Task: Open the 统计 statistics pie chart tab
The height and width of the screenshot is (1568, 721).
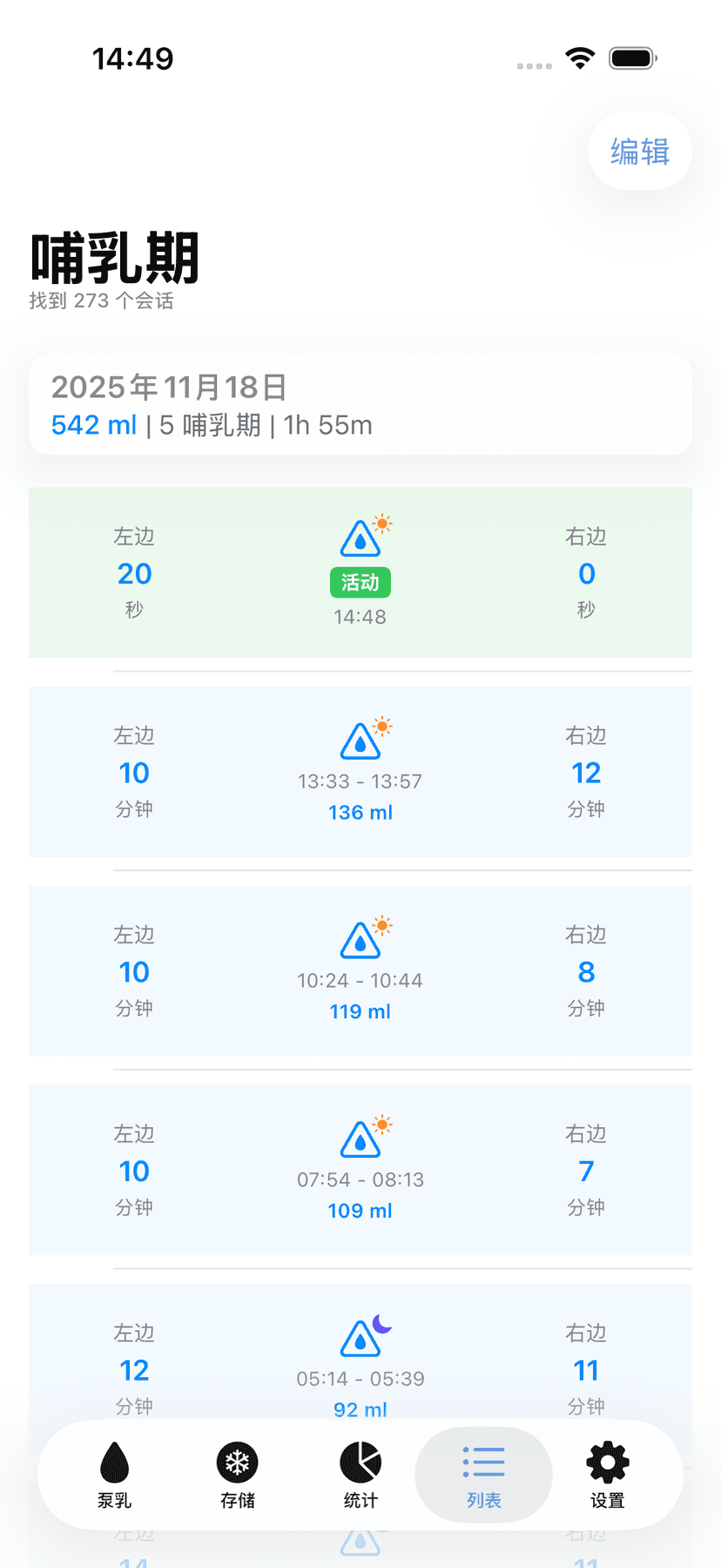Action: (360, 1474)
